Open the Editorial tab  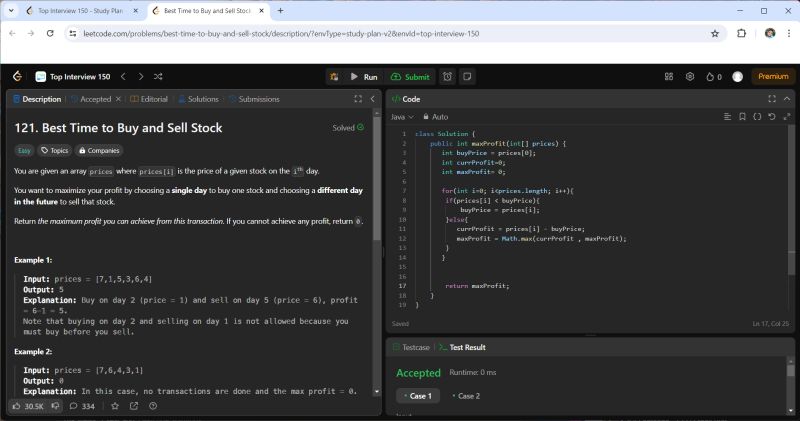pyautogui.click(x=149, y=99)
